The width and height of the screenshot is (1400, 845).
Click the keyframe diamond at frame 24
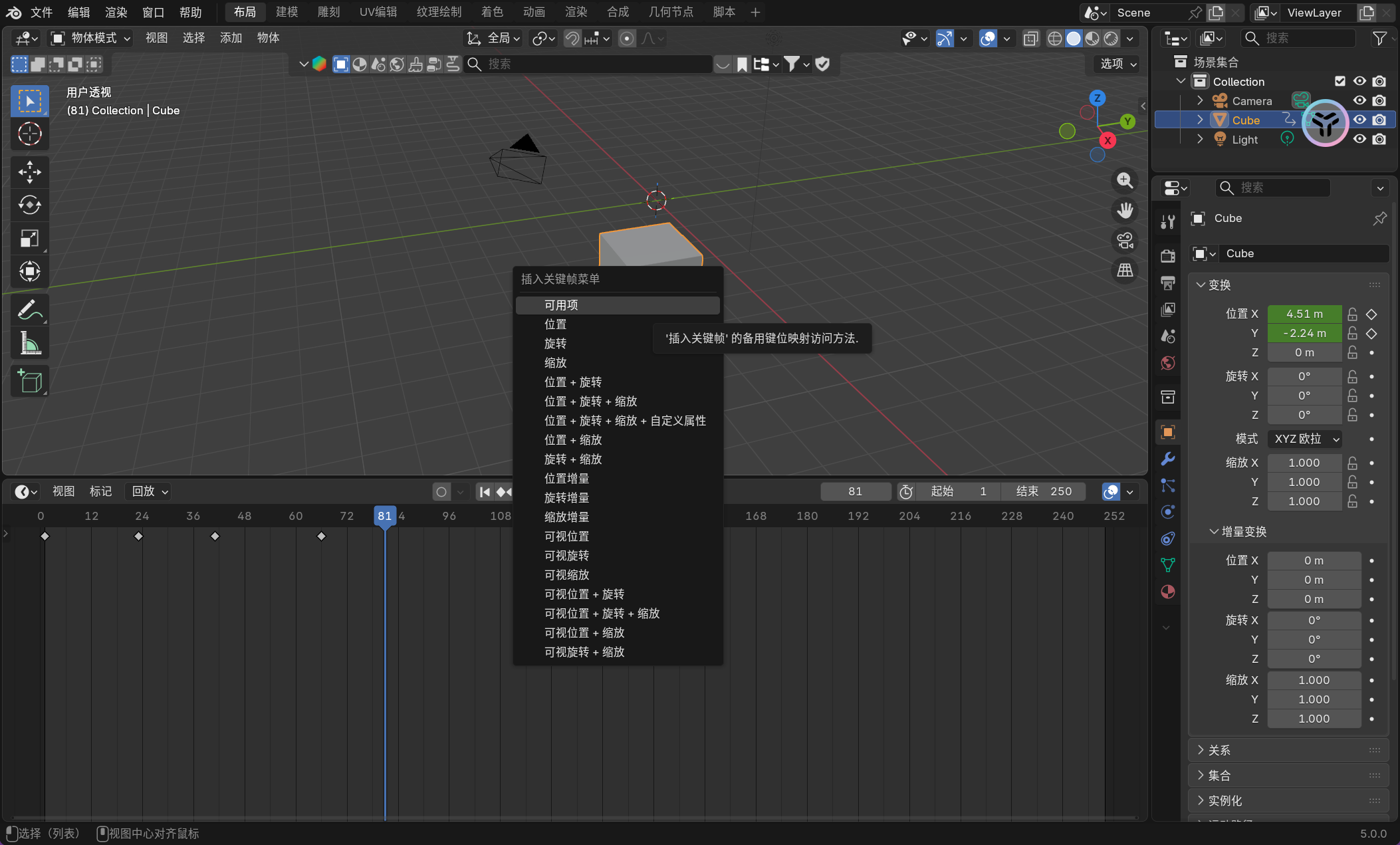pos(138,536)
